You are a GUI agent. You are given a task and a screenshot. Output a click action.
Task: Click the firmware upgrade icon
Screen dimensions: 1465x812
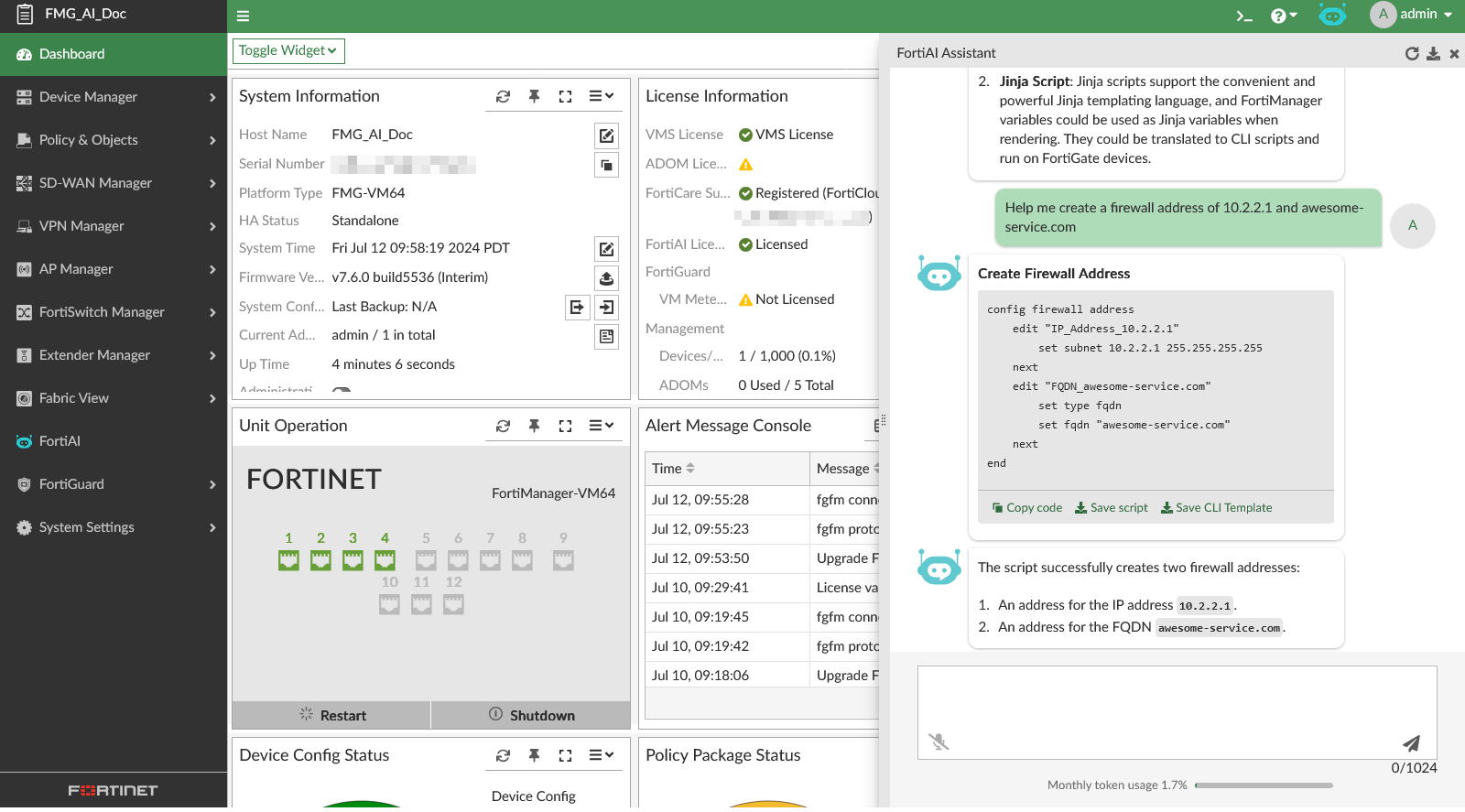(606, 278)
